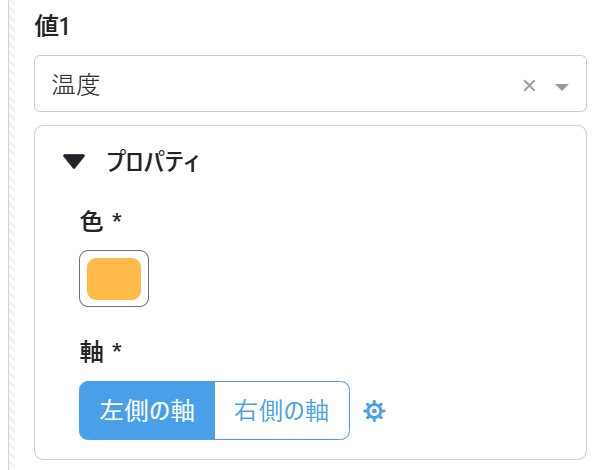Click empty space right of the color swatch

click(x=350, y=279)
